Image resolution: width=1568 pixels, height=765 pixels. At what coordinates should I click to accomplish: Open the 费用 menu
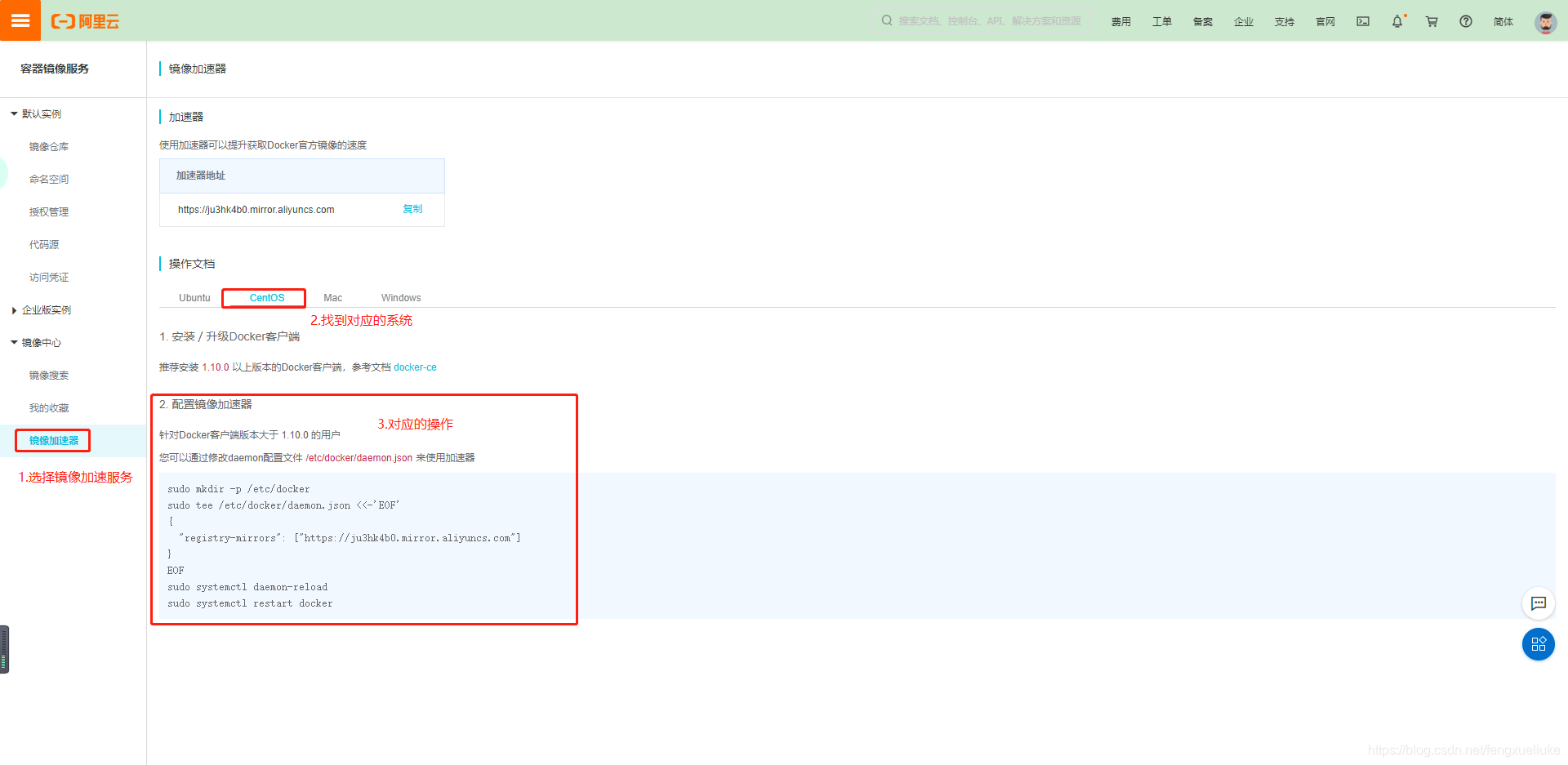1121,22
